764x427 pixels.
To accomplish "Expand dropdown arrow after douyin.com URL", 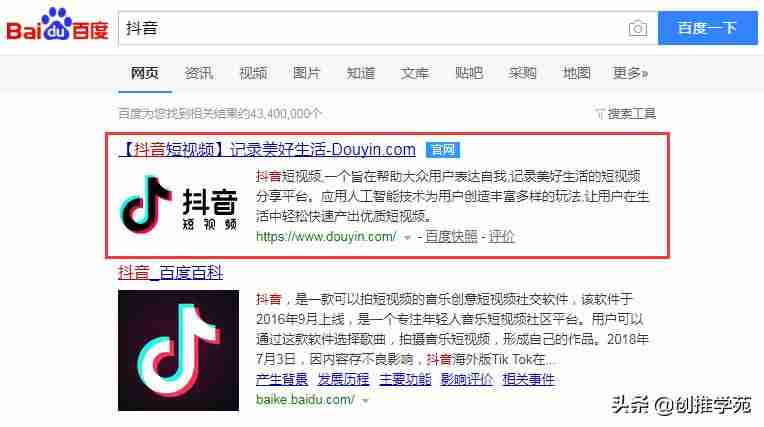I will [x=407, y=238].
